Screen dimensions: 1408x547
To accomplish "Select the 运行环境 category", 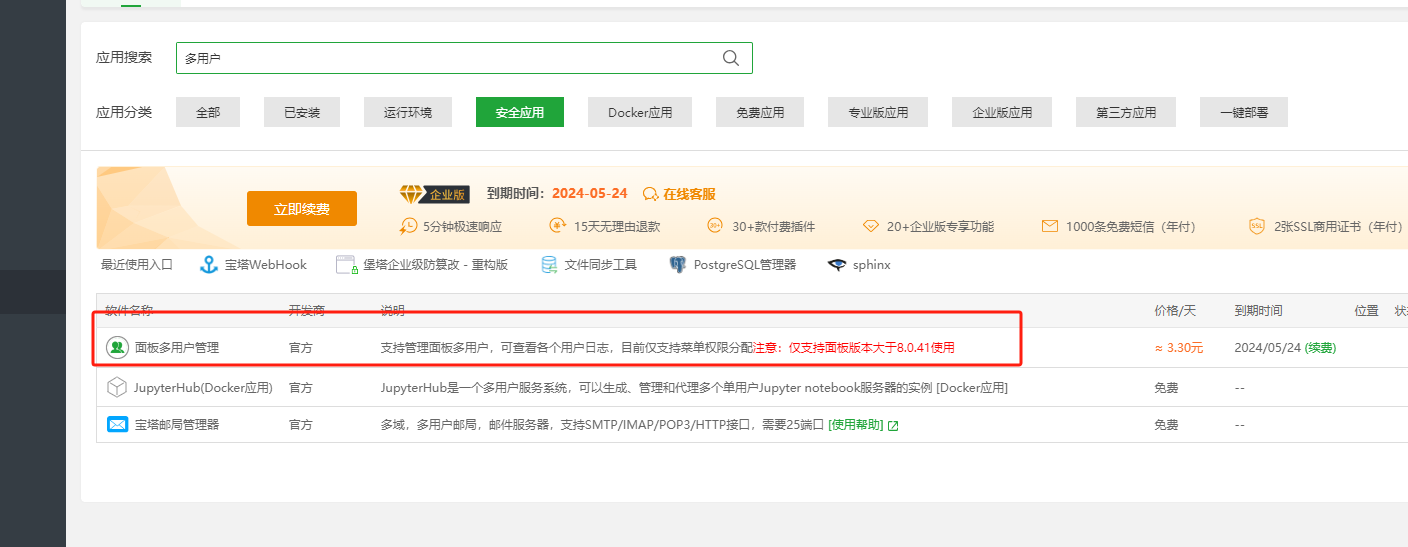I will point(408,112).
